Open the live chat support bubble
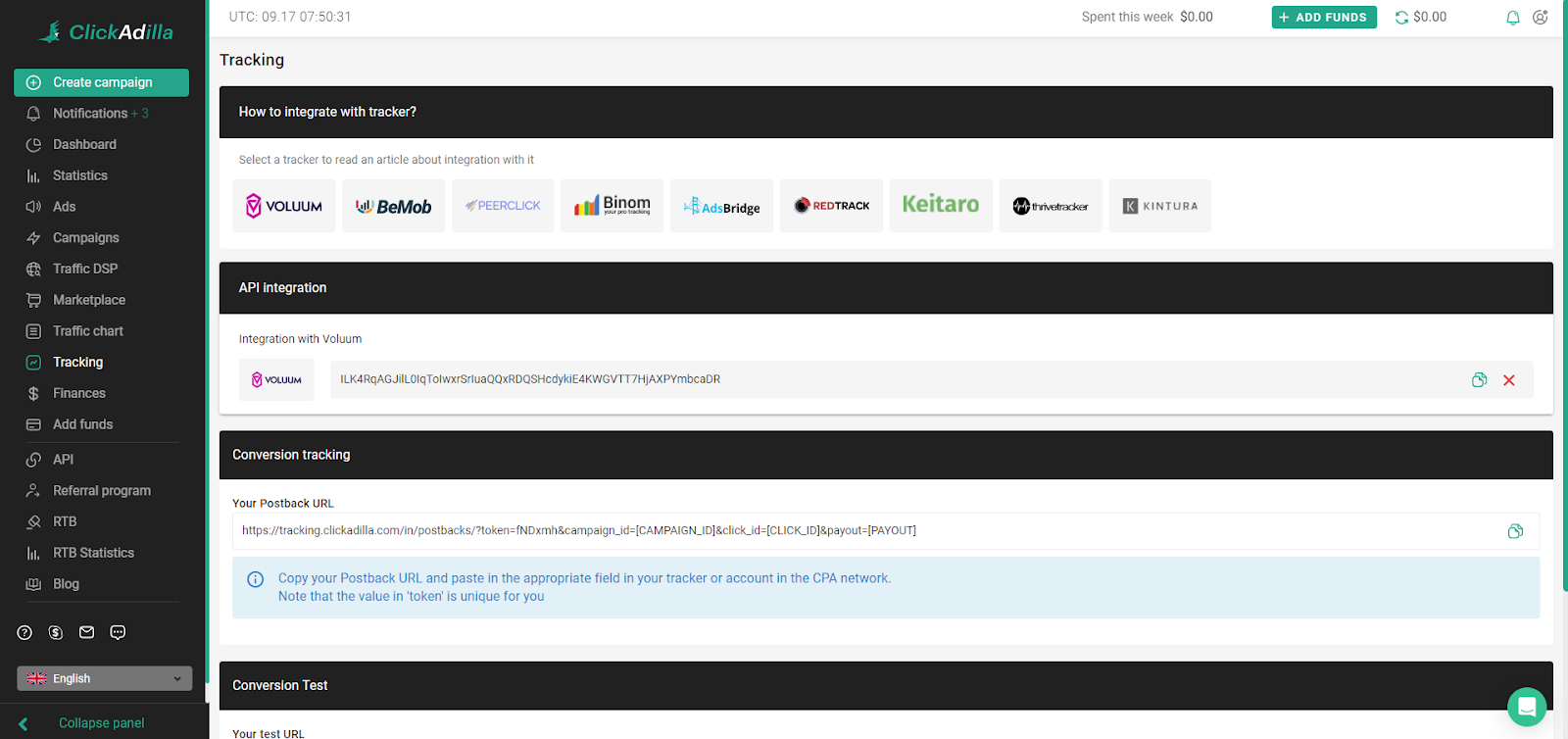This screenshot has width=1568, height=739. point(1526,707)
